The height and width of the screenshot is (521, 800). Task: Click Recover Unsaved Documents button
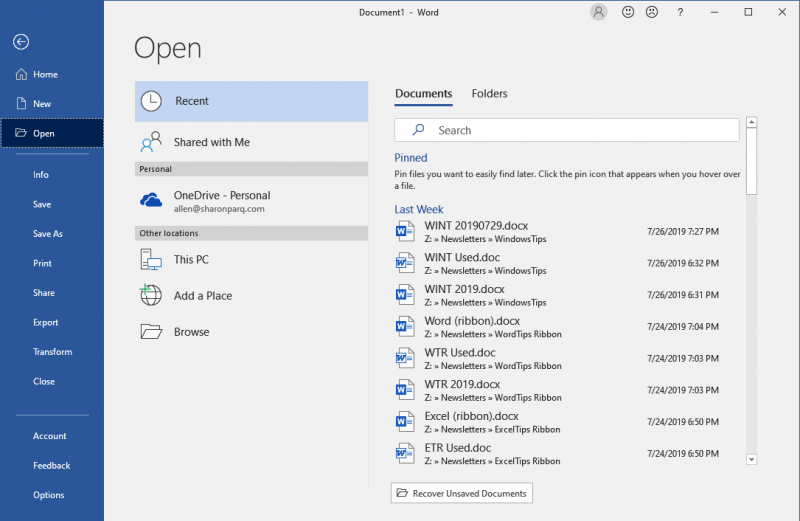click(x=461, y=493)
